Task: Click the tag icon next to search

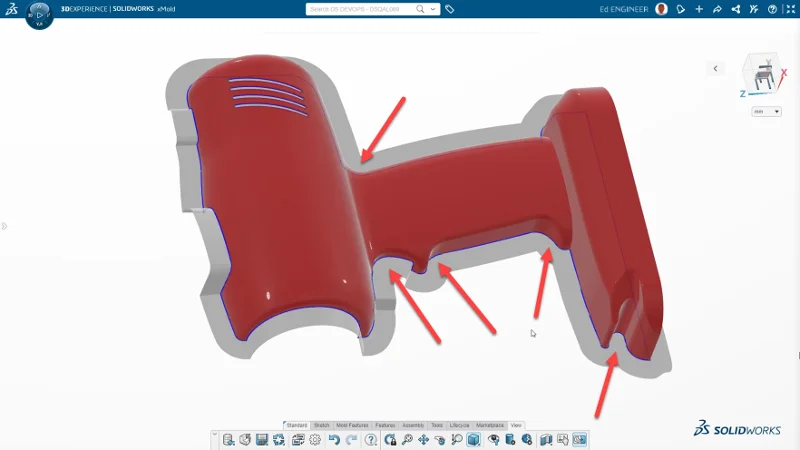Action: click(449, 9)
